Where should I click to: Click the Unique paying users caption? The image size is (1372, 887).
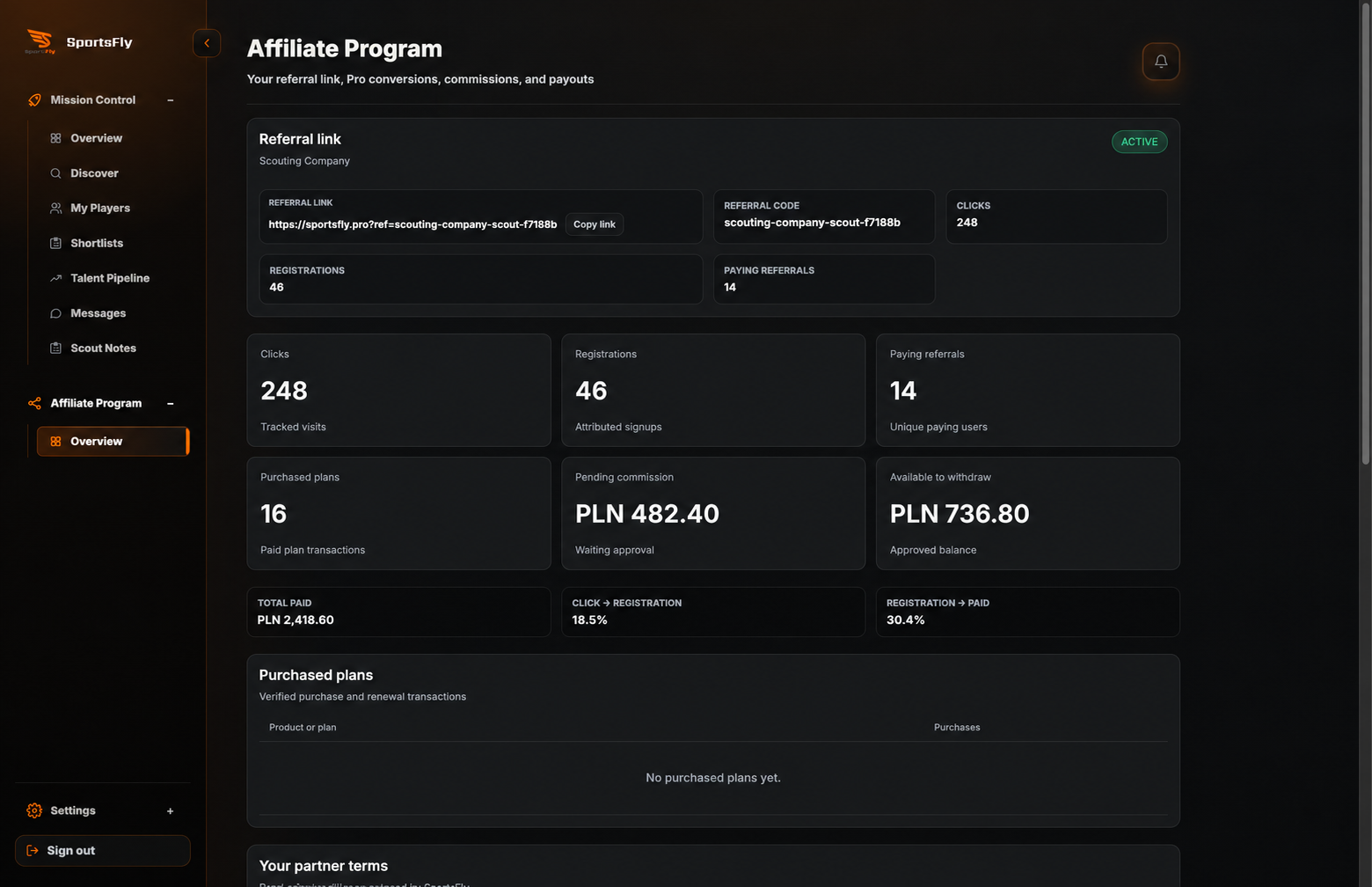click(x=938, y=427)
